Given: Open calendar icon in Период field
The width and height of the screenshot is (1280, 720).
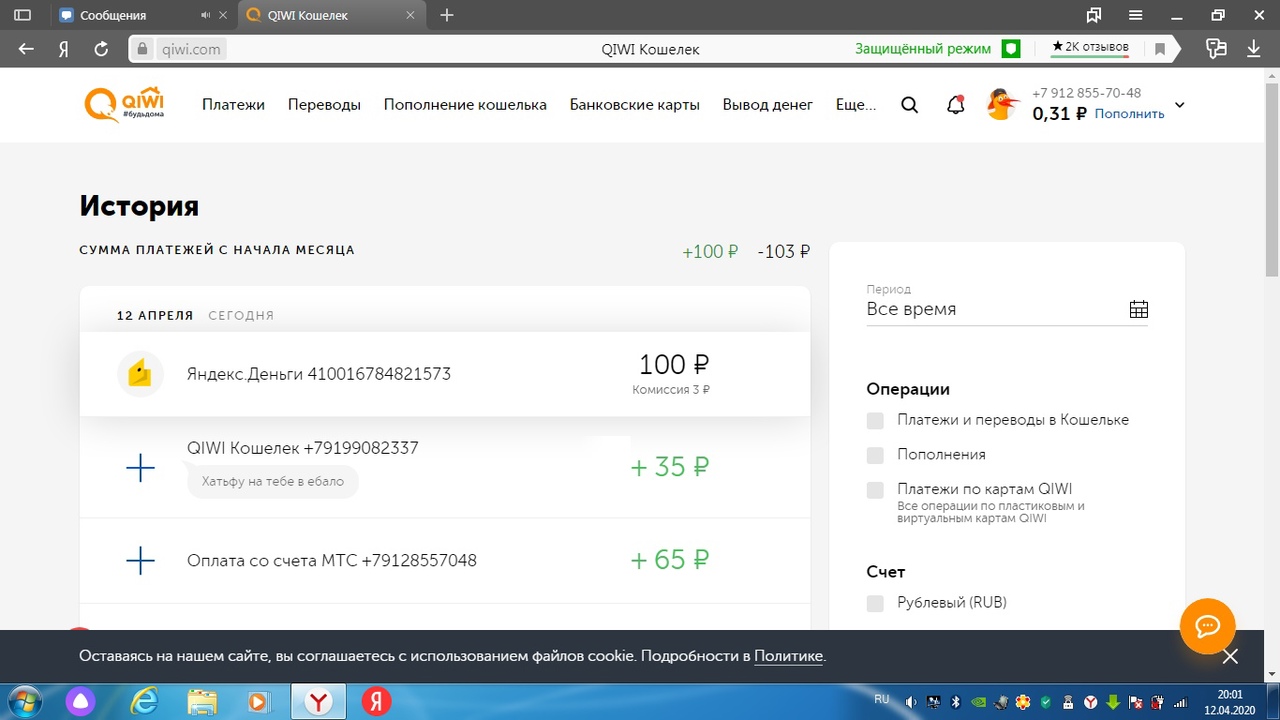Looking at the screenshot, I should 1138,309.
